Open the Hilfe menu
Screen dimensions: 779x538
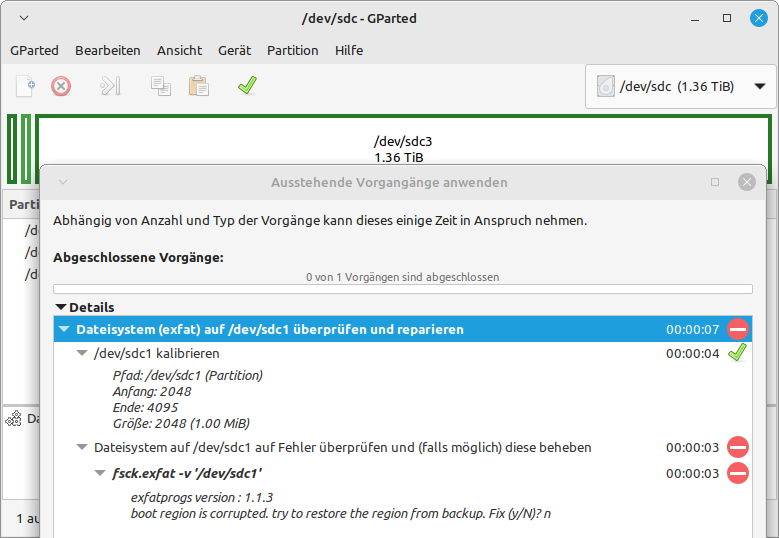coord(349,51)
